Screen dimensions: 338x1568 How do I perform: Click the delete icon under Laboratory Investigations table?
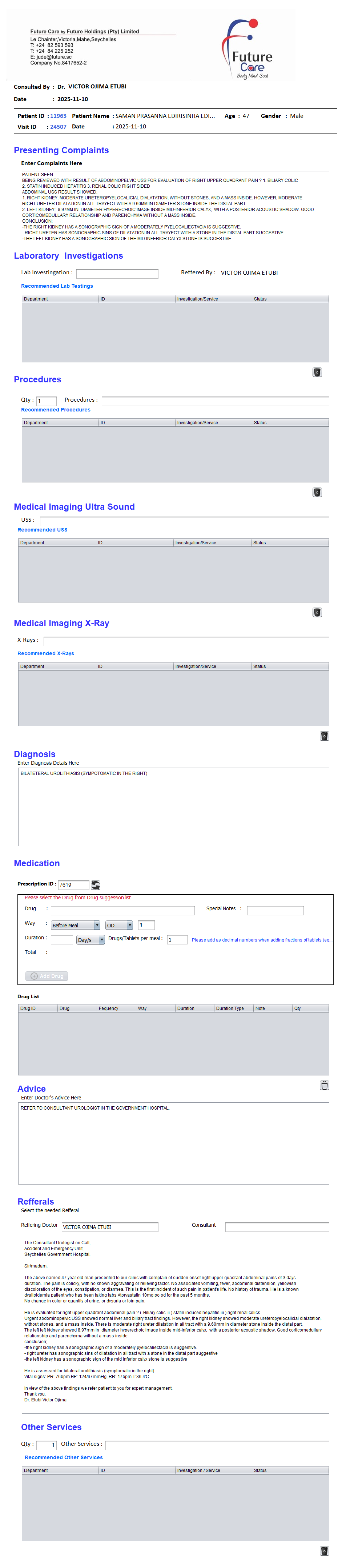click(317, 372)
